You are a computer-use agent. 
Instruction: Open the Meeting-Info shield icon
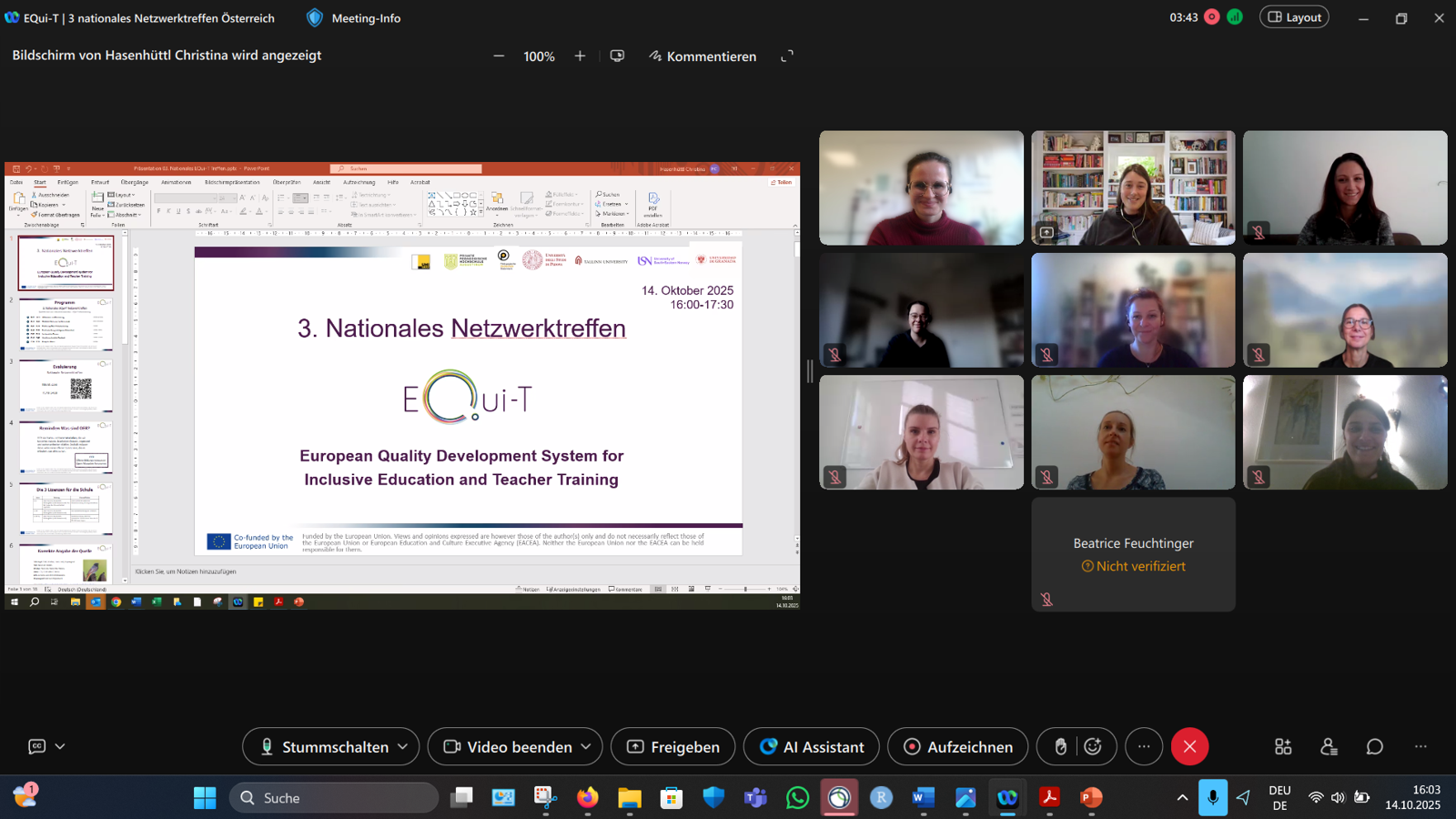(x=315, y=18)
